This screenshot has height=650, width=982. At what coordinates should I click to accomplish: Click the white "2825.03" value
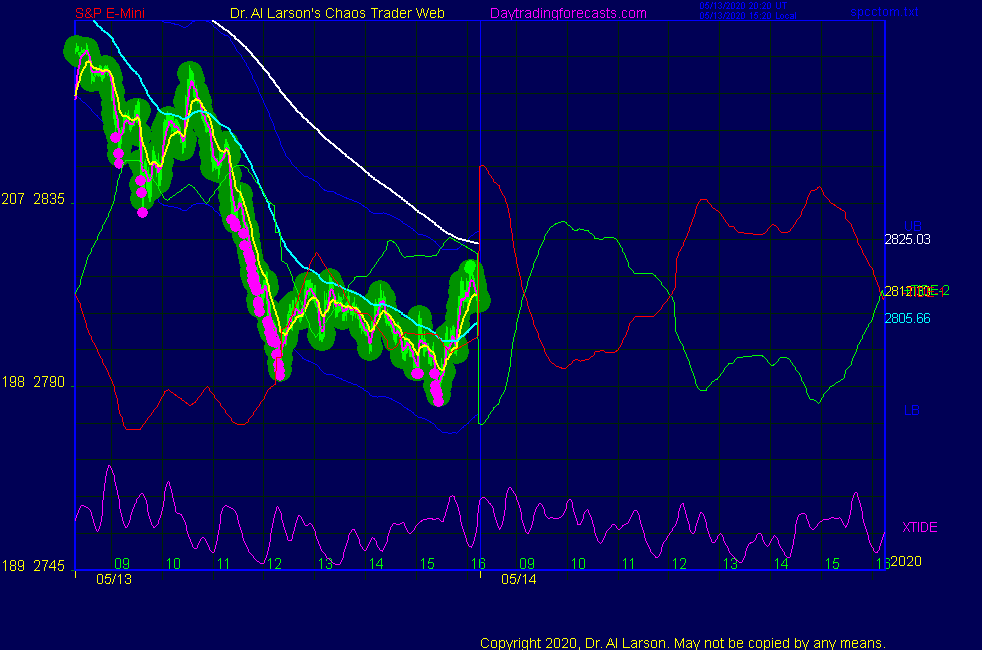tap(907, 239)
